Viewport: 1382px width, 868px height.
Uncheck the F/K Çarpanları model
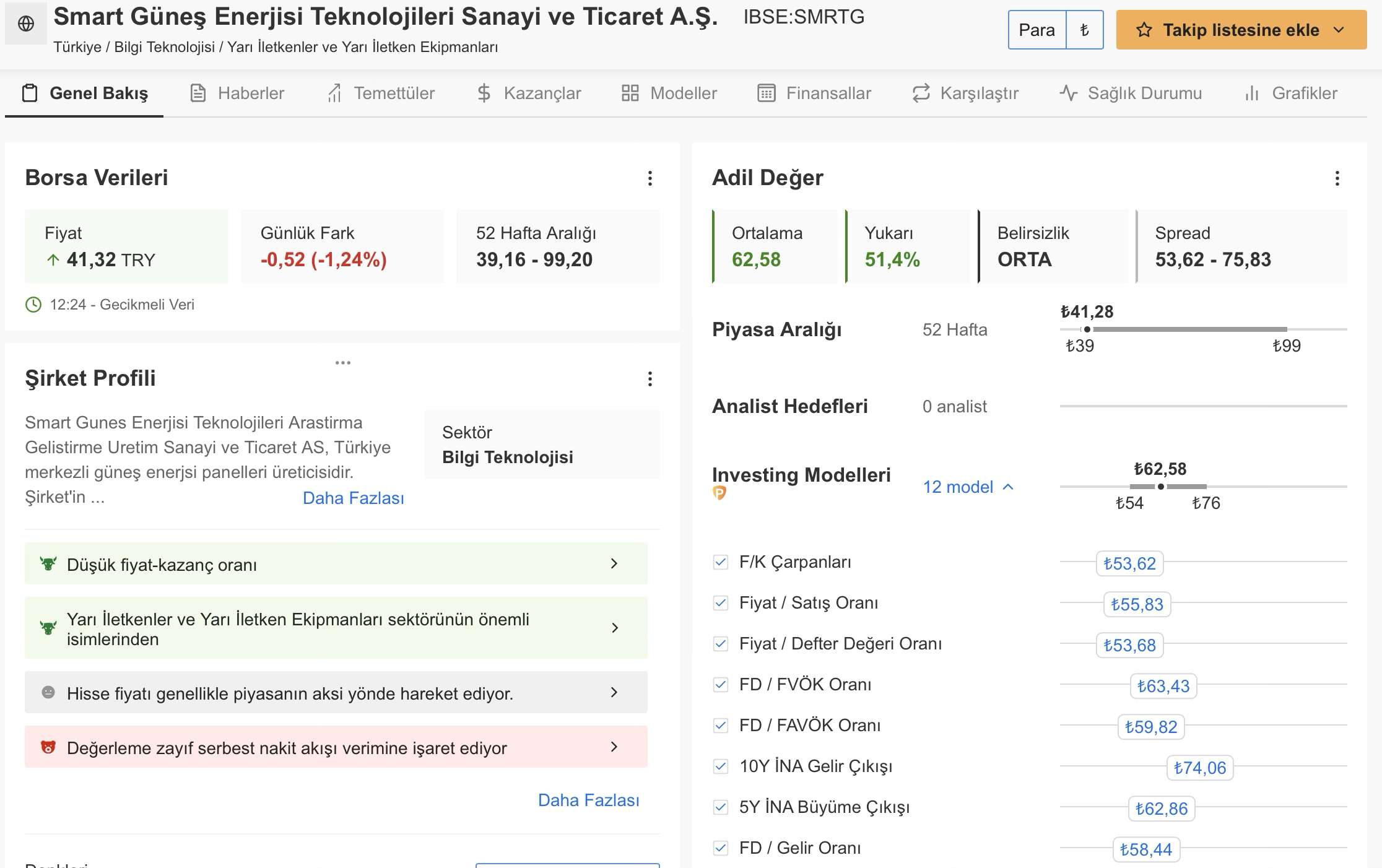(x=720, y=562)
